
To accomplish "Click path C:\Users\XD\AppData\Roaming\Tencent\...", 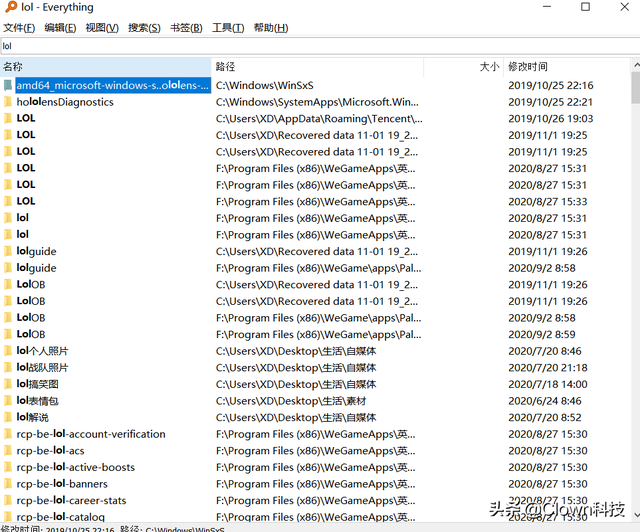I will [319, 118].
